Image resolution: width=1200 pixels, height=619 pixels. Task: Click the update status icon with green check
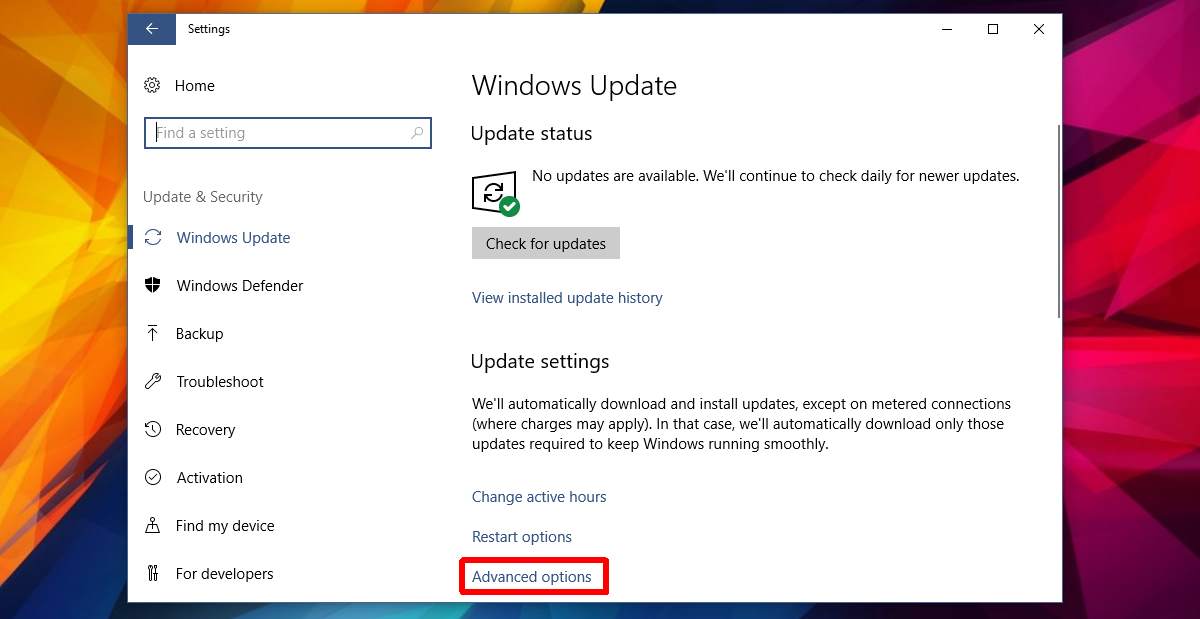[495, 193]
